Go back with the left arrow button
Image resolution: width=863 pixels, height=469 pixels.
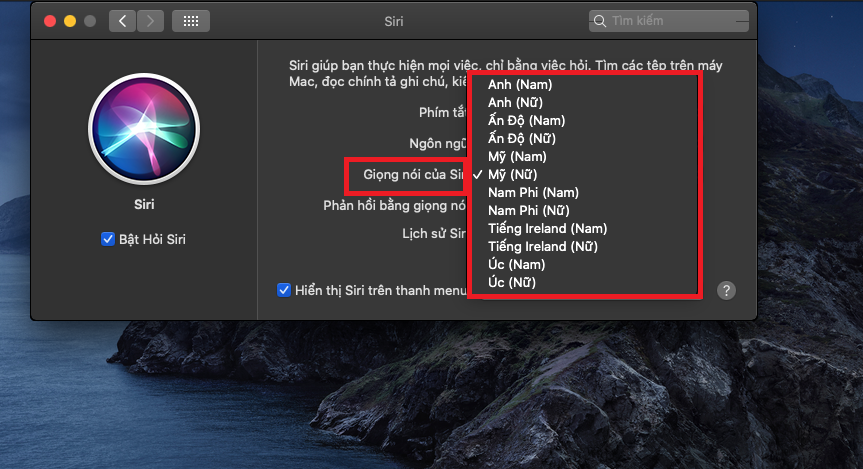[122, 21]
